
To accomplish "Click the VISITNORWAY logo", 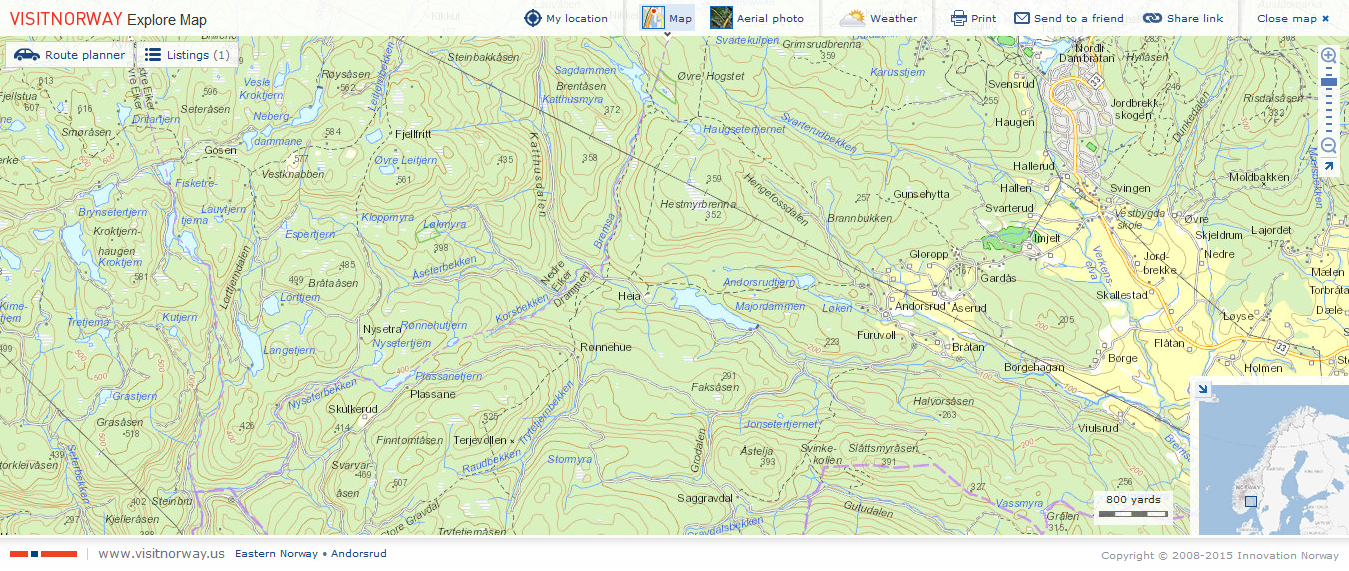I will [x=66, y=18].
